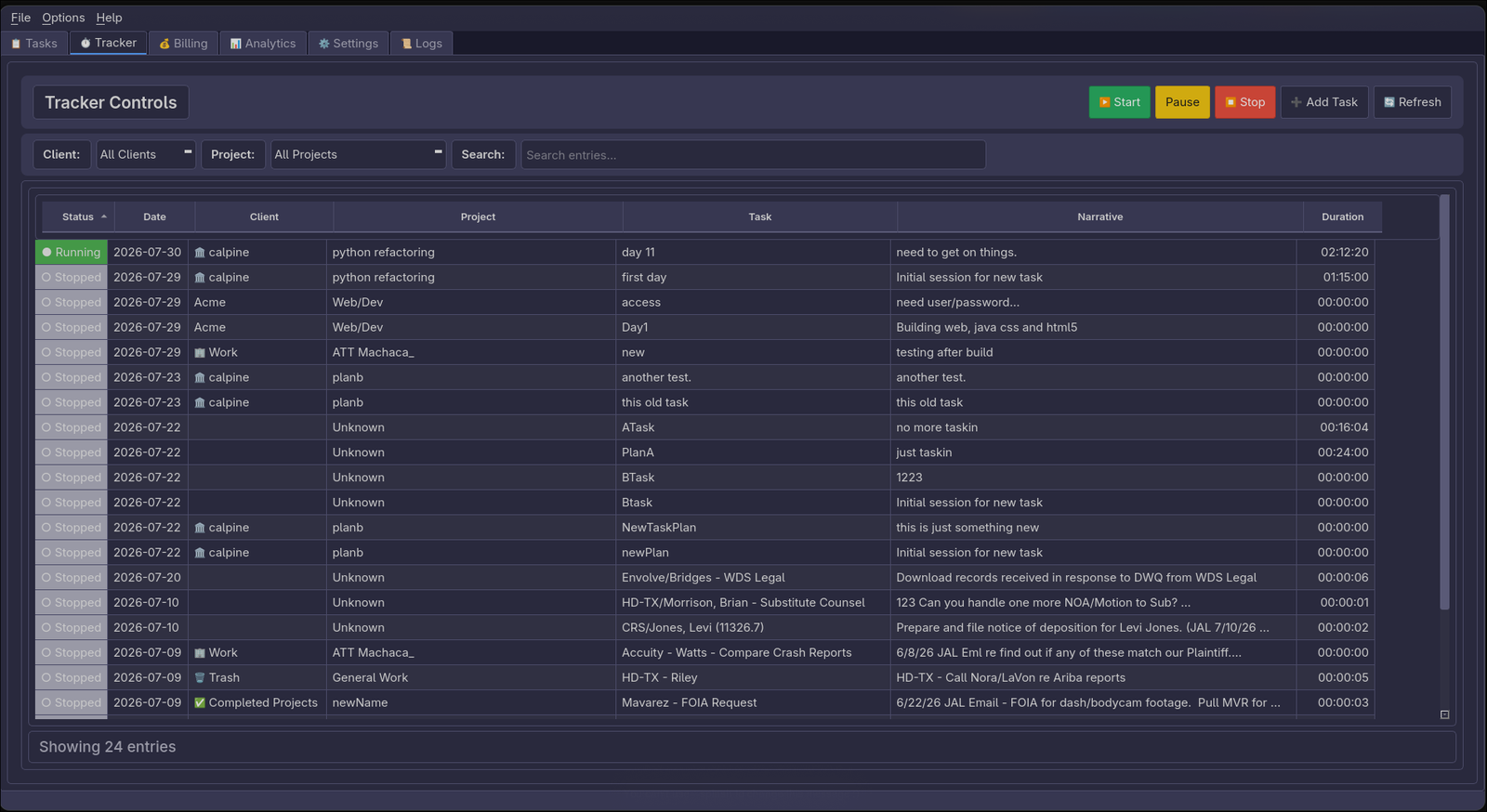
Task: Select the Tracker tab
Action: point(108,43)
